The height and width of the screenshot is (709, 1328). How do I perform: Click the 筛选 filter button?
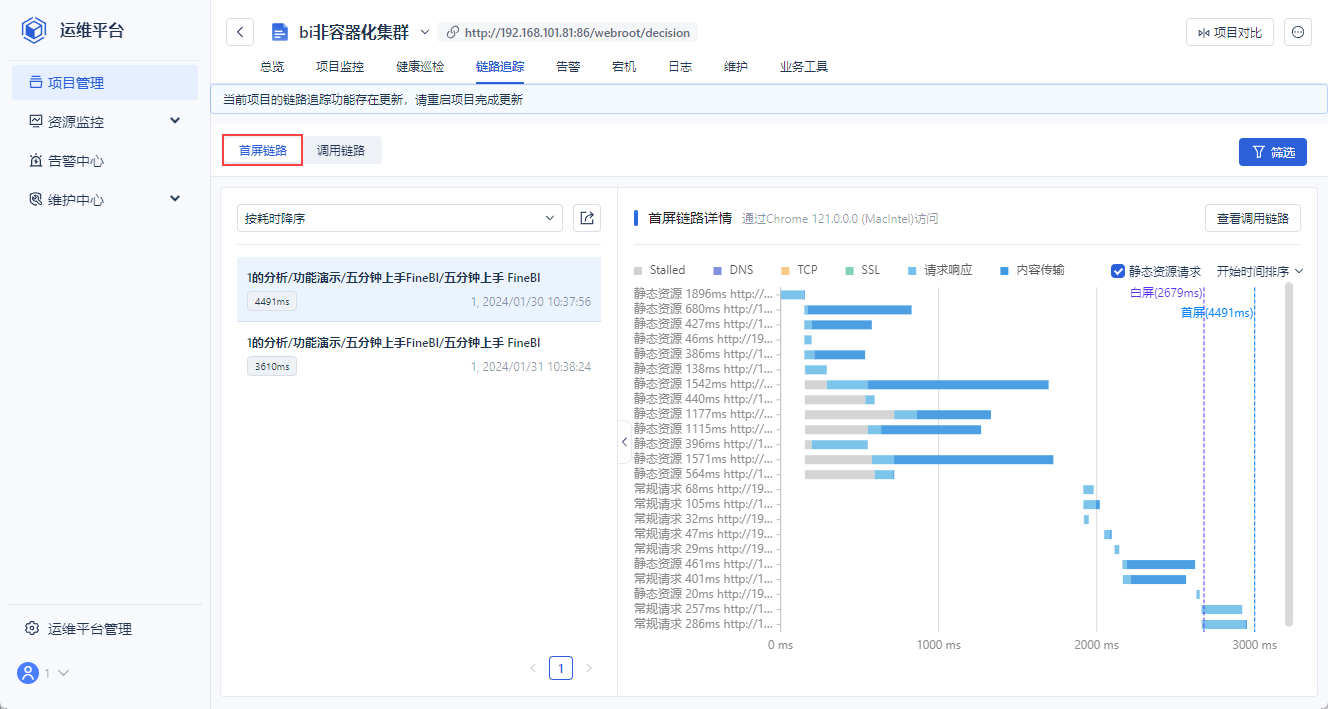[x=1272, y=152]
